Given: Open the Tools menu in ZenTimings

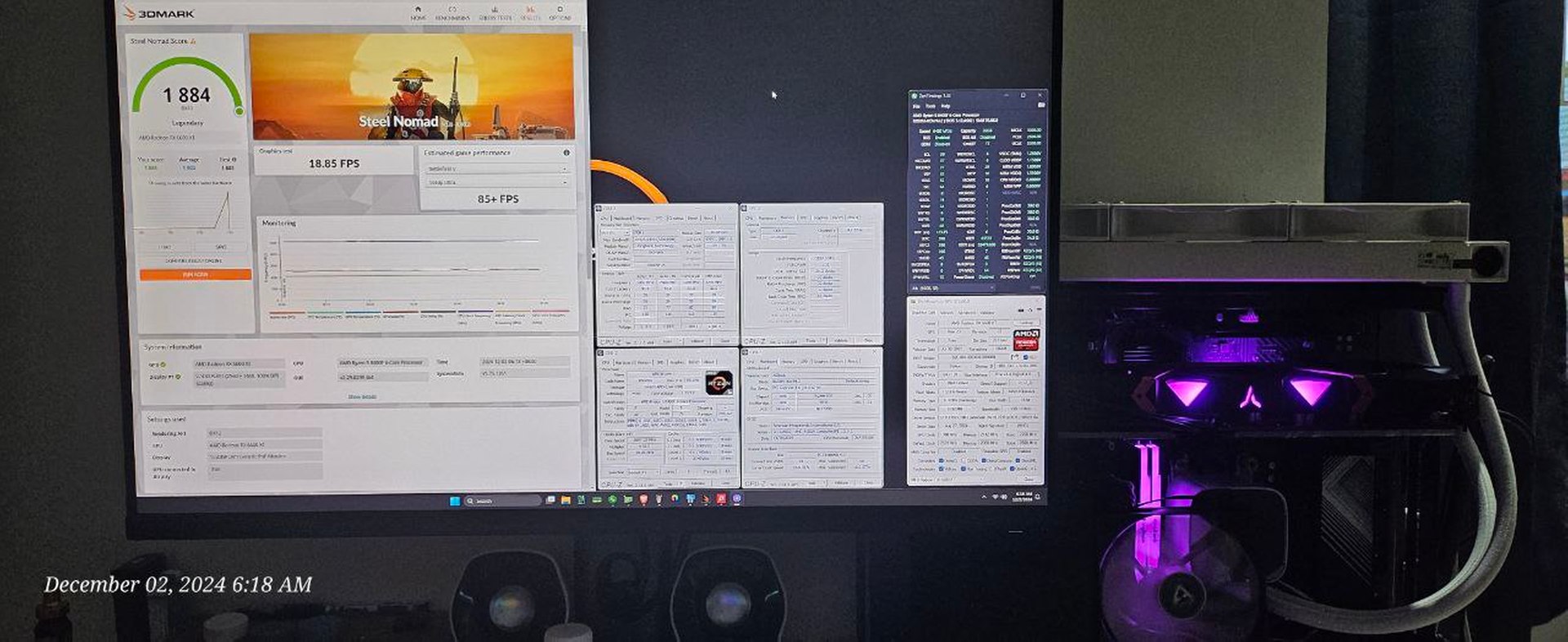Looking at the screenshot, I should point(930,105).
